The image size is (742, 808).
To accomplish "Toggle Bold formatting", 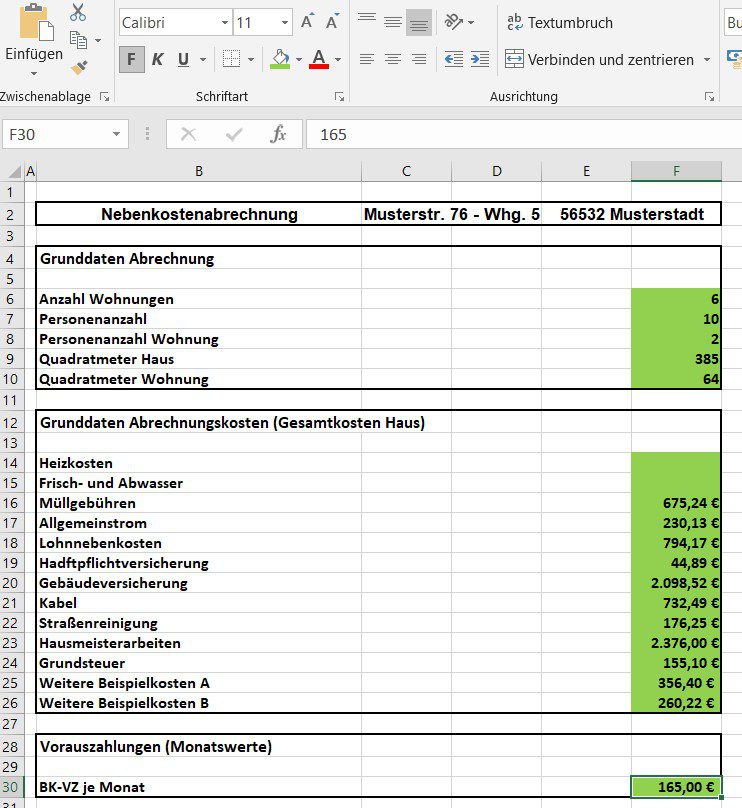I will (131, 60).
